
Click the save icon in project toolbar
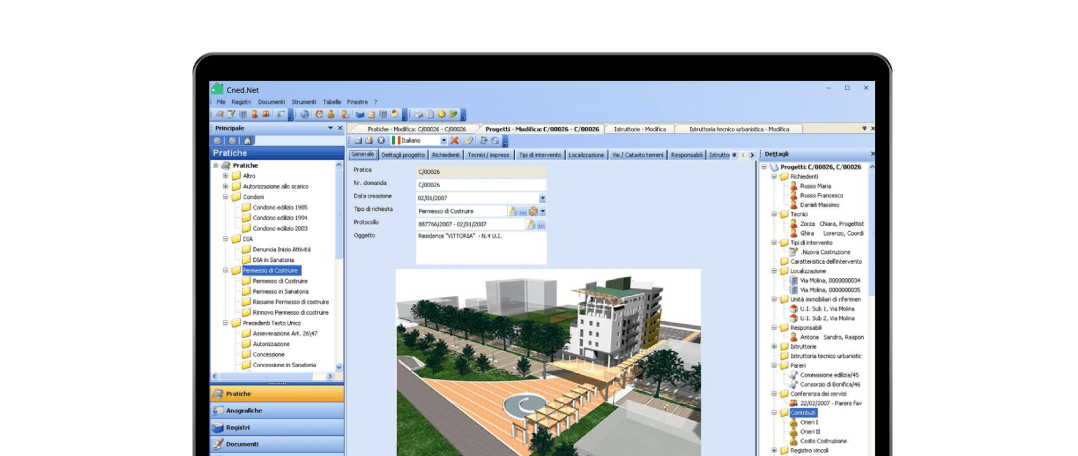coord(357,141)
